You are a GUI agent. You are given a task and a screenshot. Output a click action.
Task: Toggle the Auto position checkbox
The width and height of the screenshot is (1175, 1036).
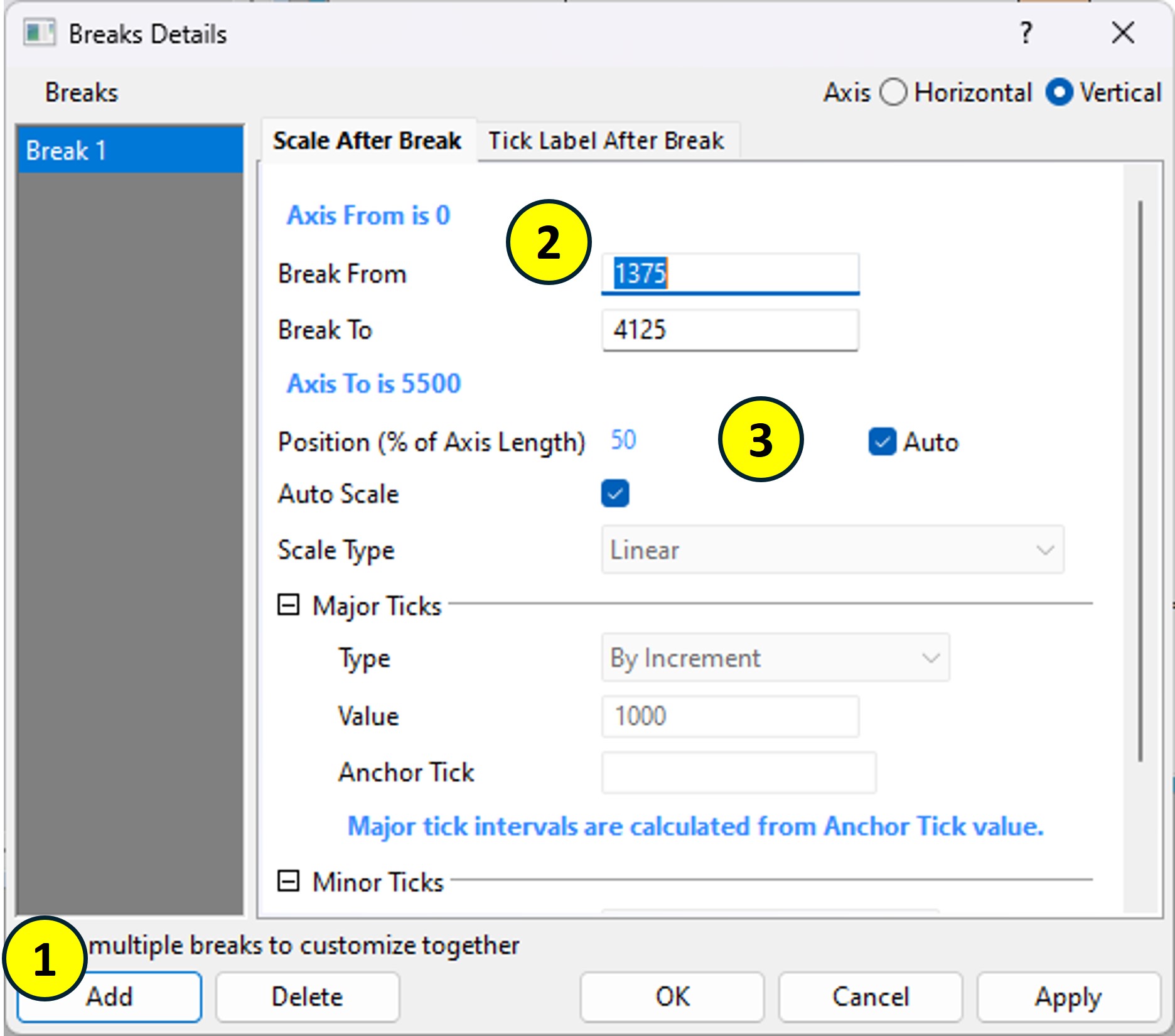882,442
